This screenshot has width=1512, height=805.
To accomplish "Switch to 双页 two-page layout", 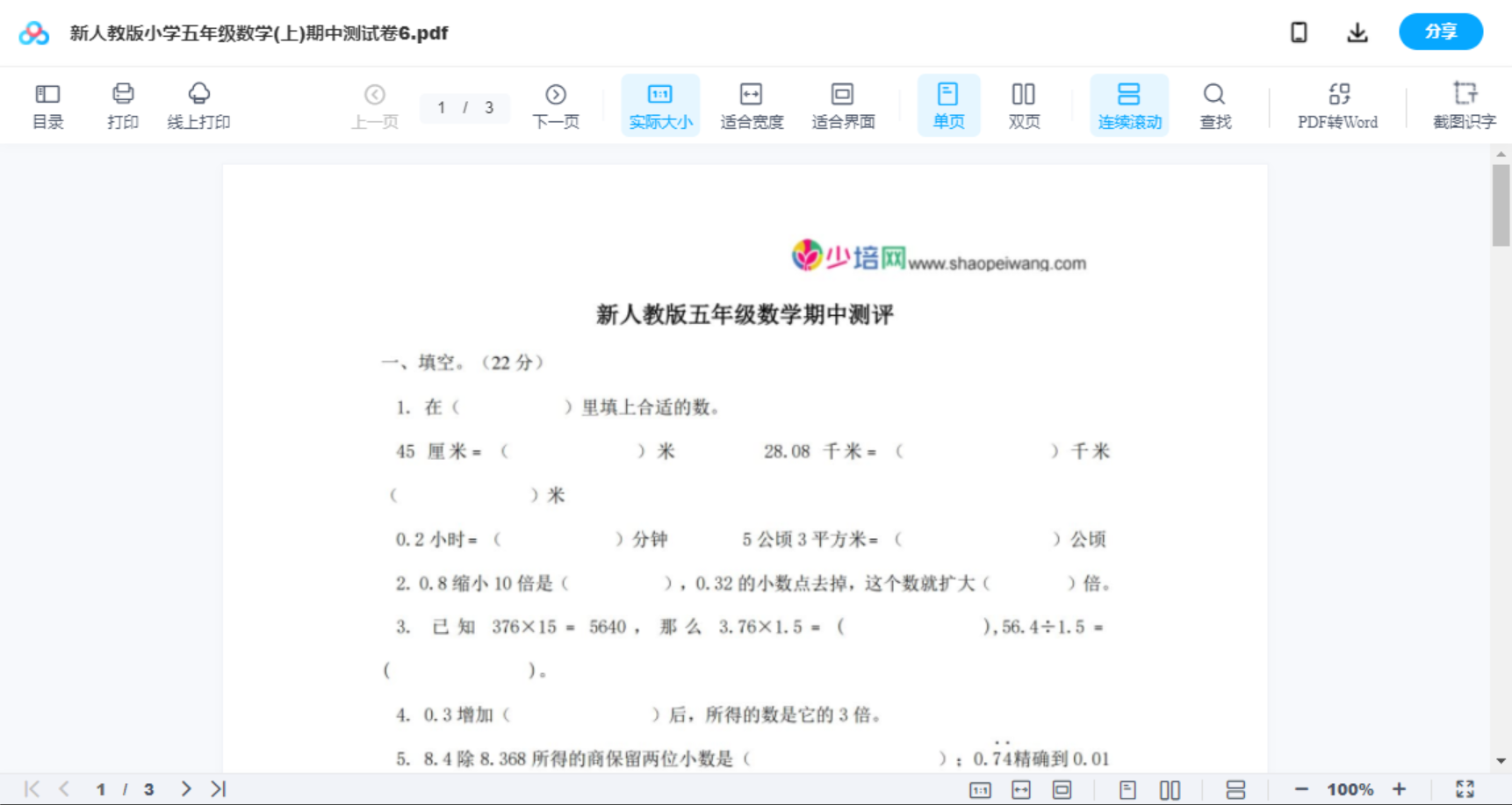I will point(1024,104).
